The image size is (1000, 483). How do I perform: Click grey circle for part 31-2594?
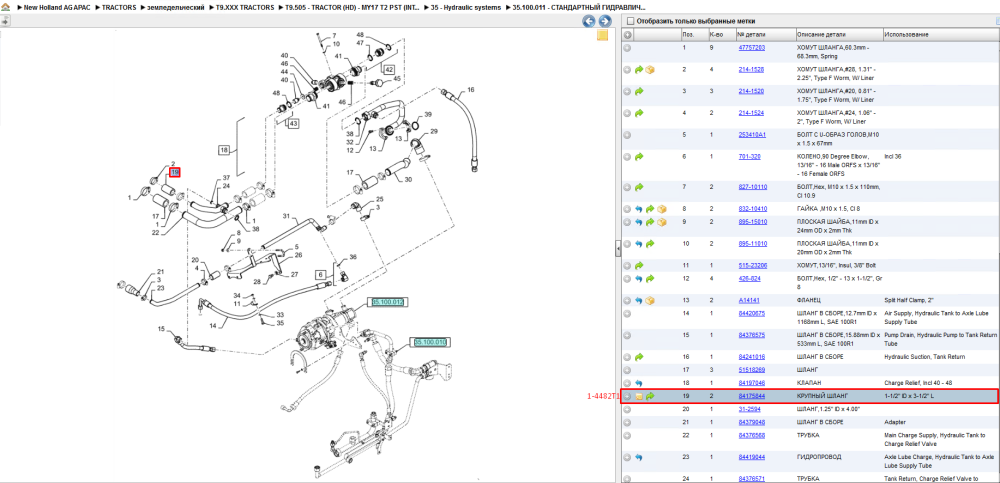(628, 410)
